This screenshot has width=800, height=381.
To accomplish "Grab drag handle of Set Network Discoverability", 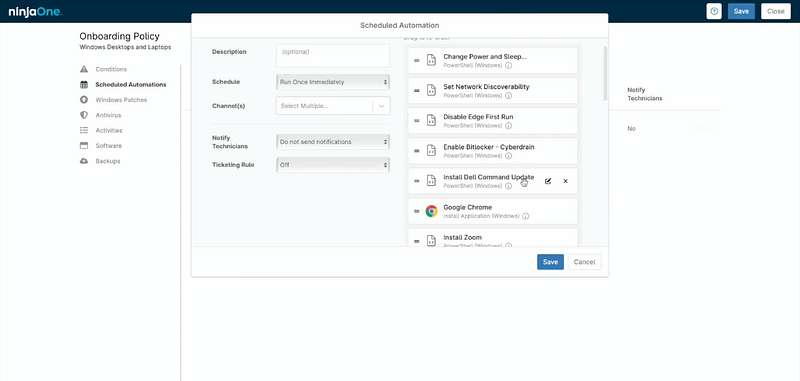I will [x=416, y=91].
